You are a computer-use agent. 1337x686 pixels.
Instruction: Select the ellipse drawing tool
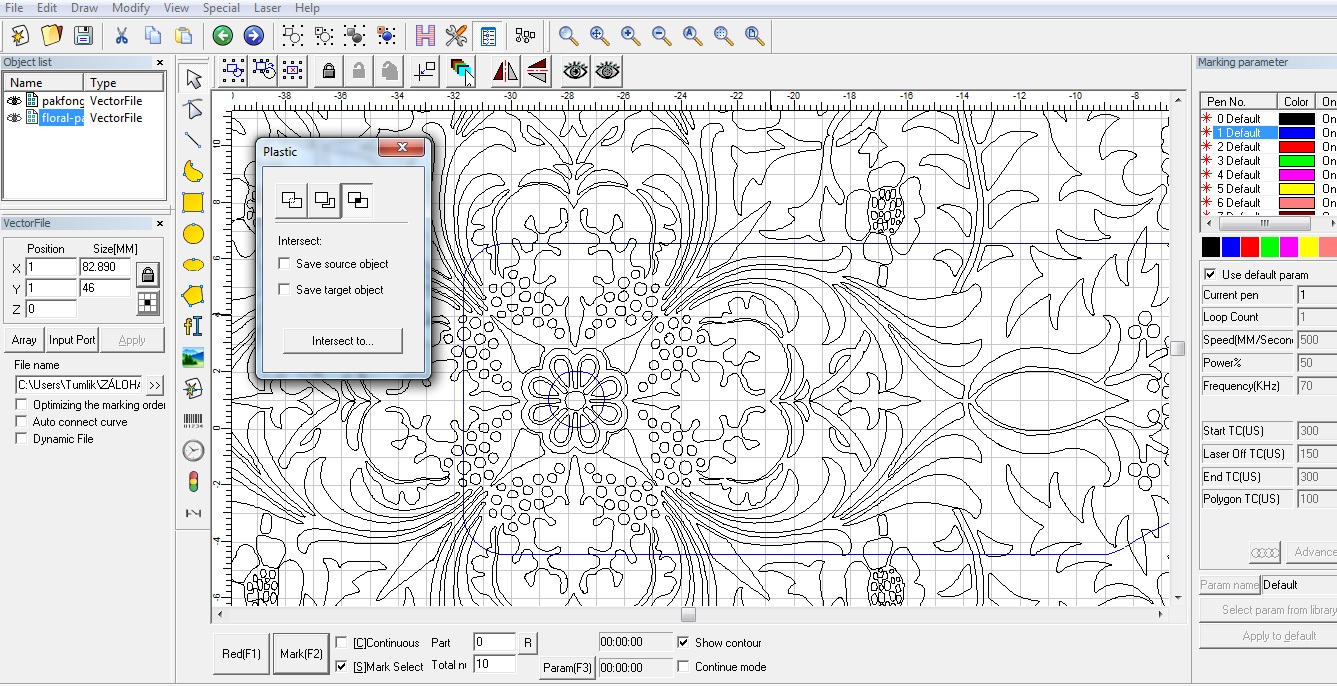tap(193, 265)
